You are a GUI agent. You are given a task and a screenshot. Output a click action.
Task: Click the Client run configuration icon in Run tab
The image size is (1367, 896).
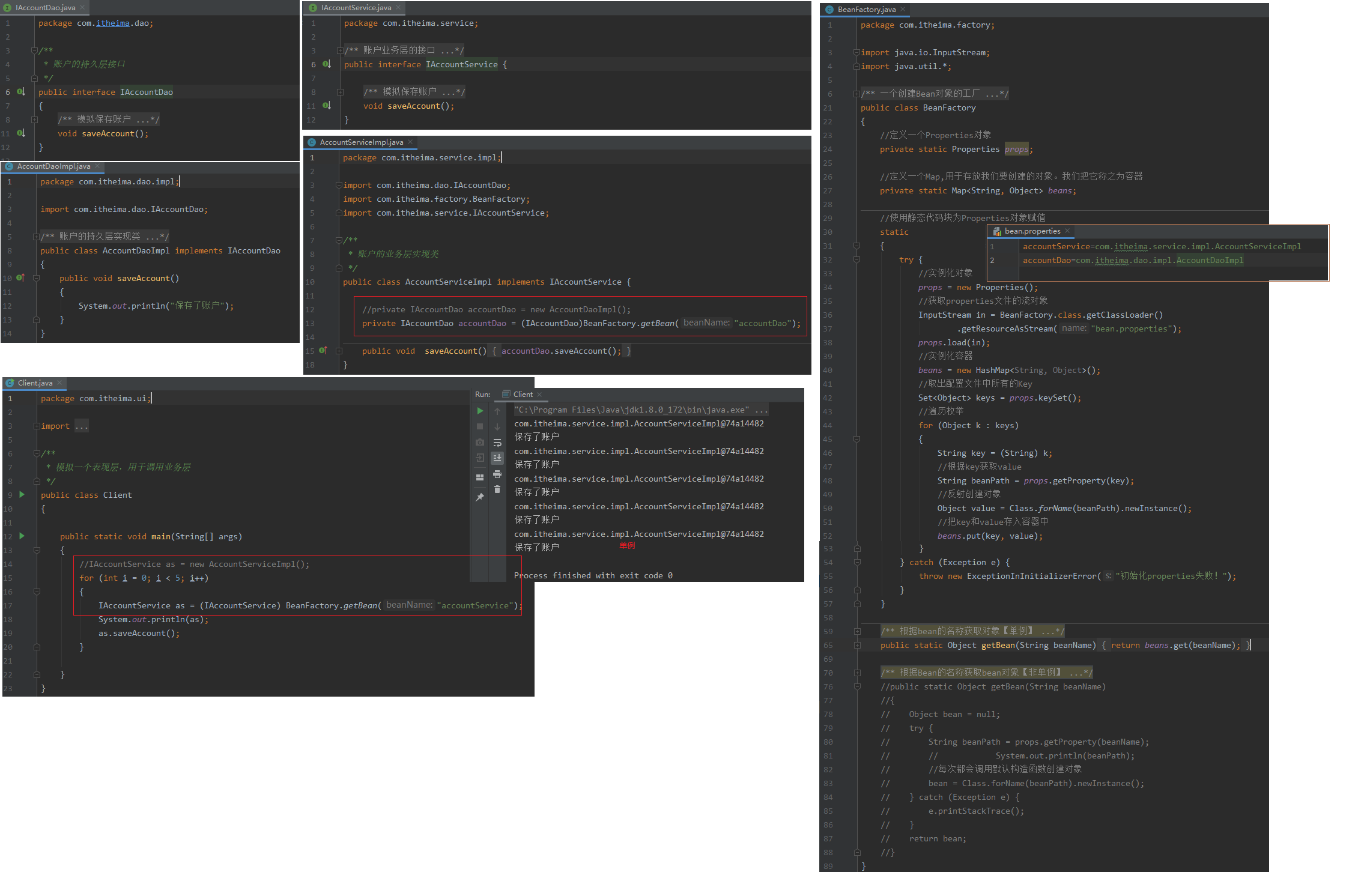point(506,395)
